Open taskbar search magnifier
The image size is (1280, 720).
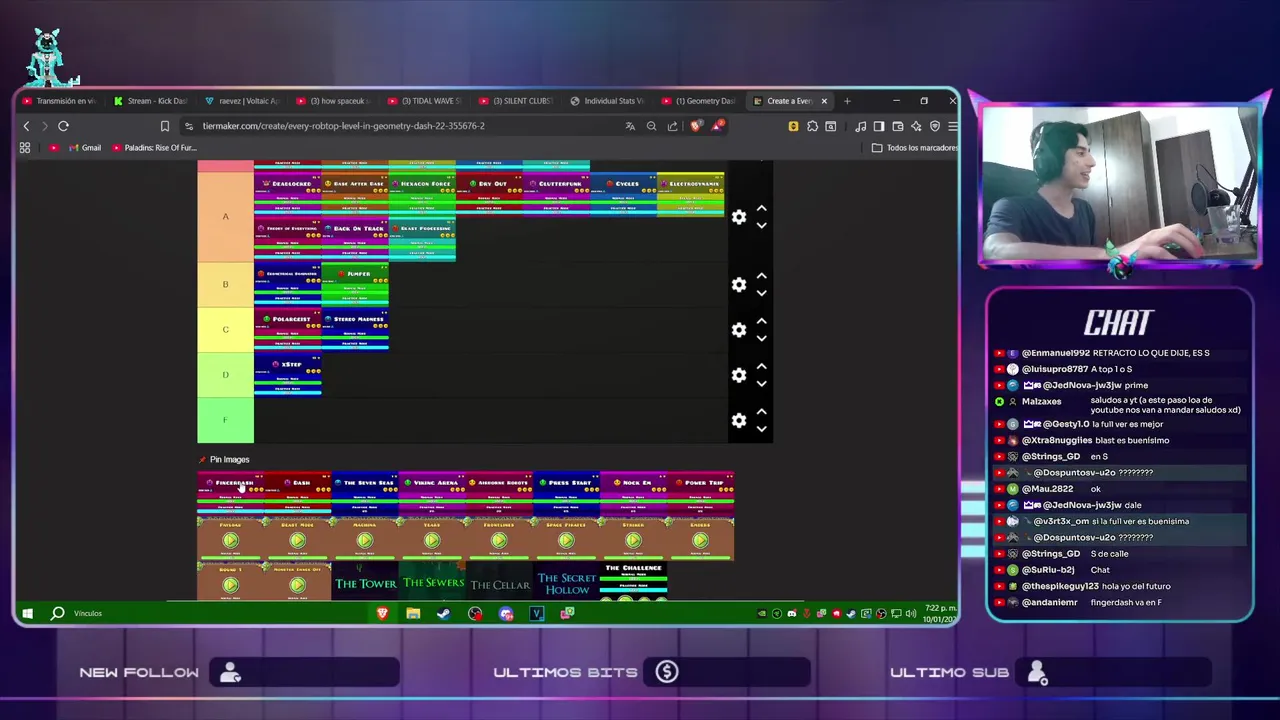(58, 613)
